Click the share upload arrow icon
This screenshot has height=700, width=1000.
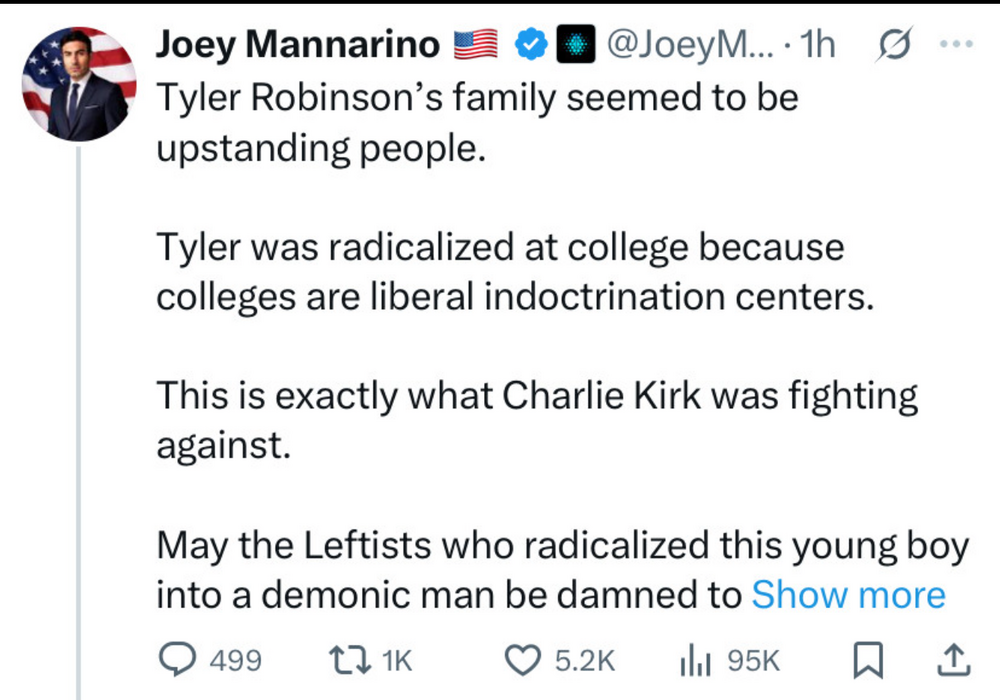(951, 659)
